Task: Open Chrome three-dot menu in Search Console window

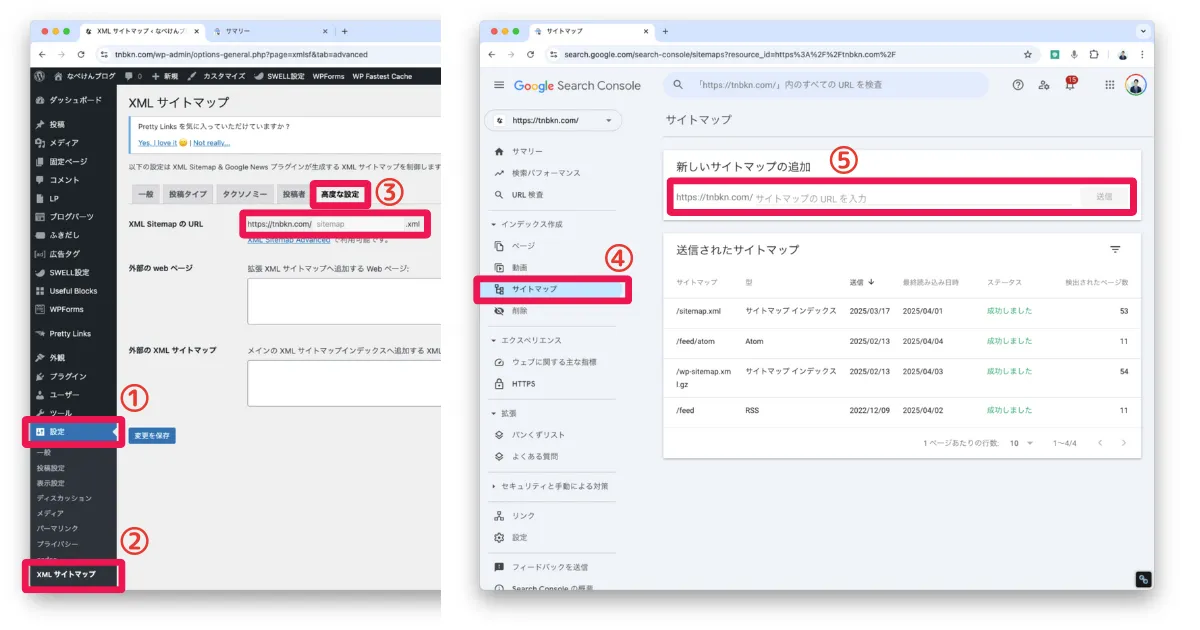Action: tap(1142, 54)
